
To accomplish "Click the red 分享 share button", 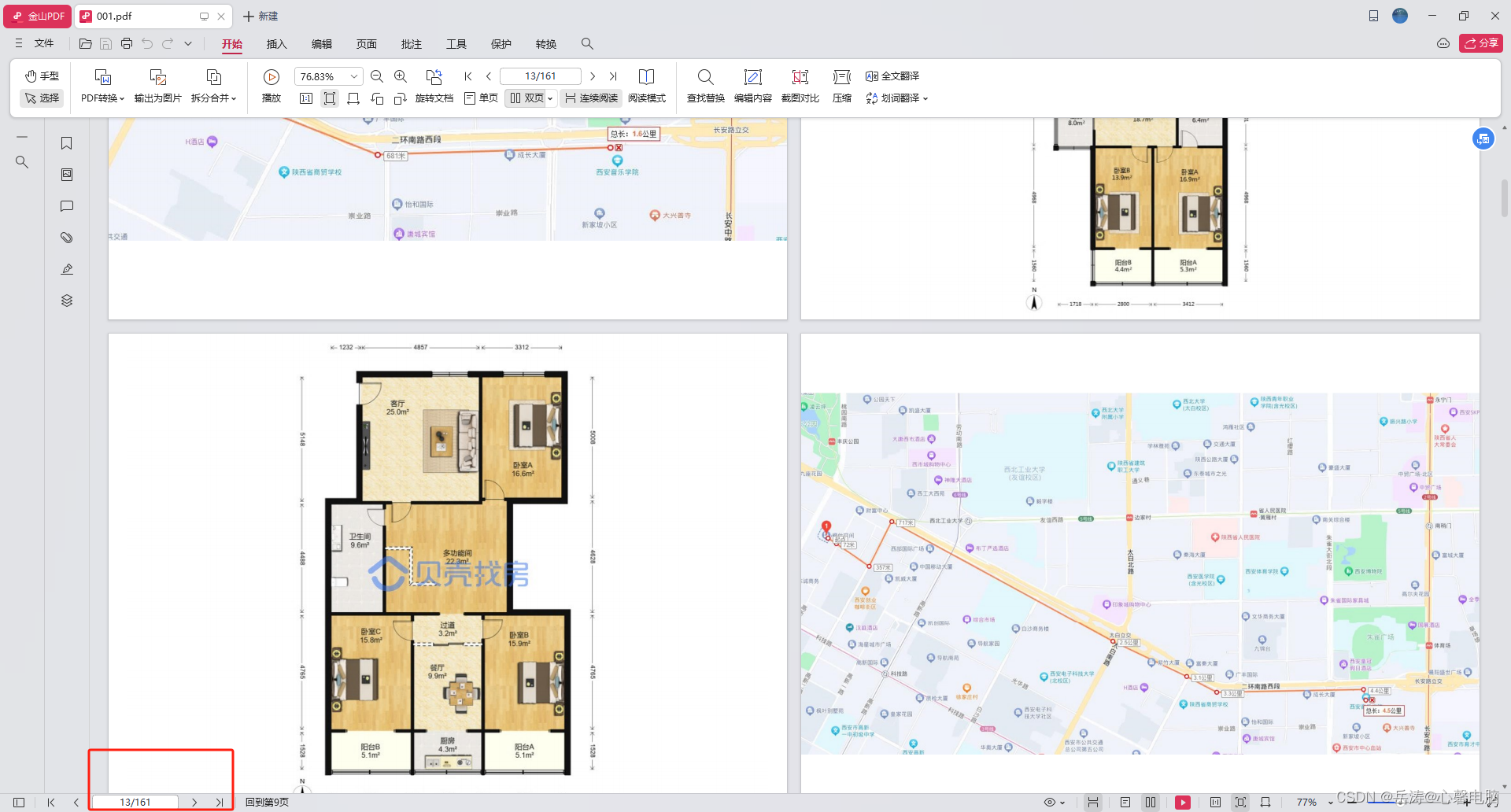I will 1481,43.
